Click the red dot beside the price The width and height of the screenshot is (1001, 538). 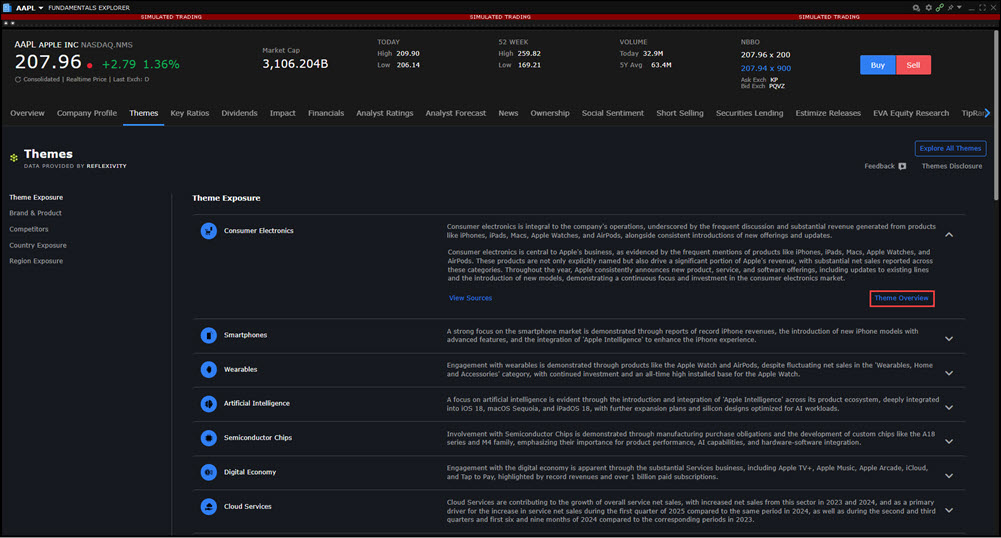[x=89, y=65]
